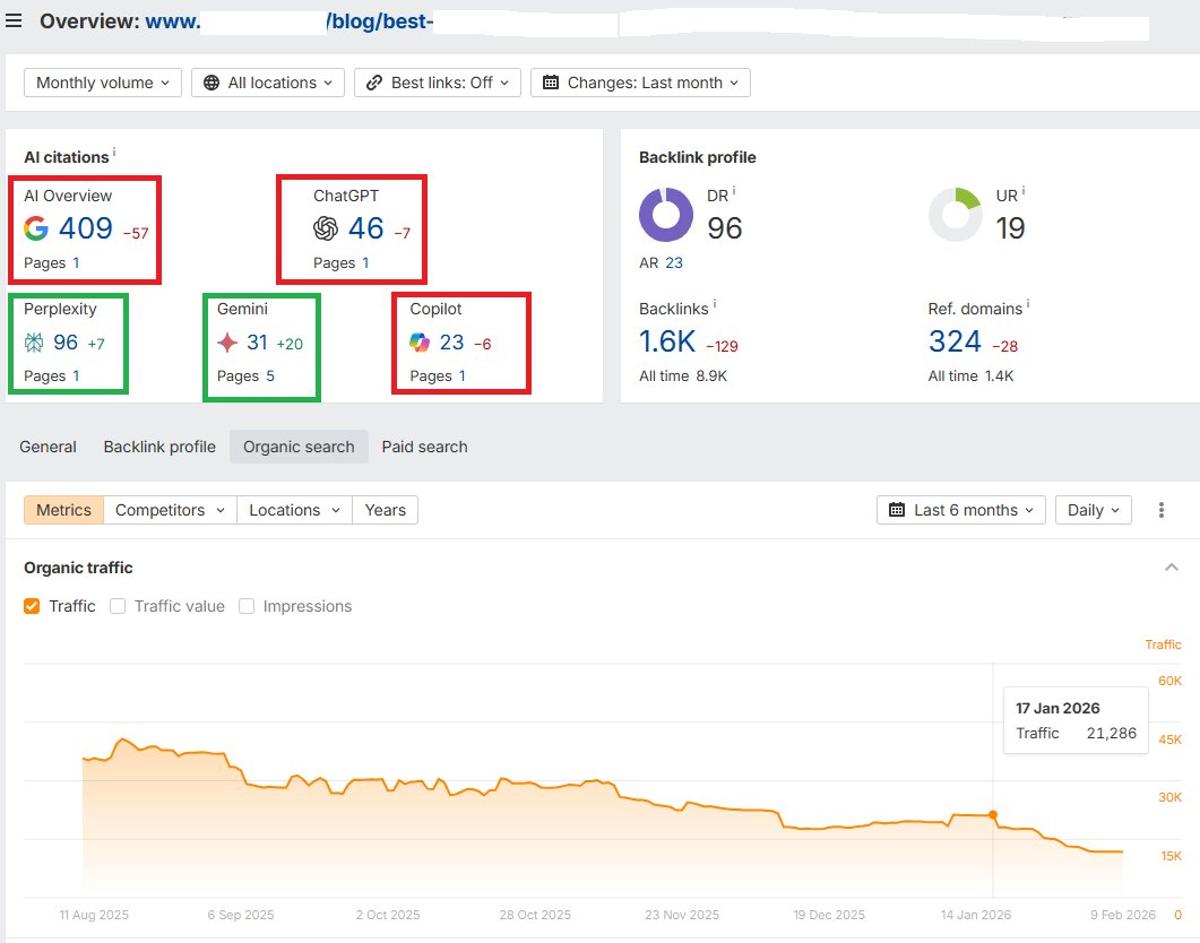Change the Daily granularity dropdown

coord(1092,510)
